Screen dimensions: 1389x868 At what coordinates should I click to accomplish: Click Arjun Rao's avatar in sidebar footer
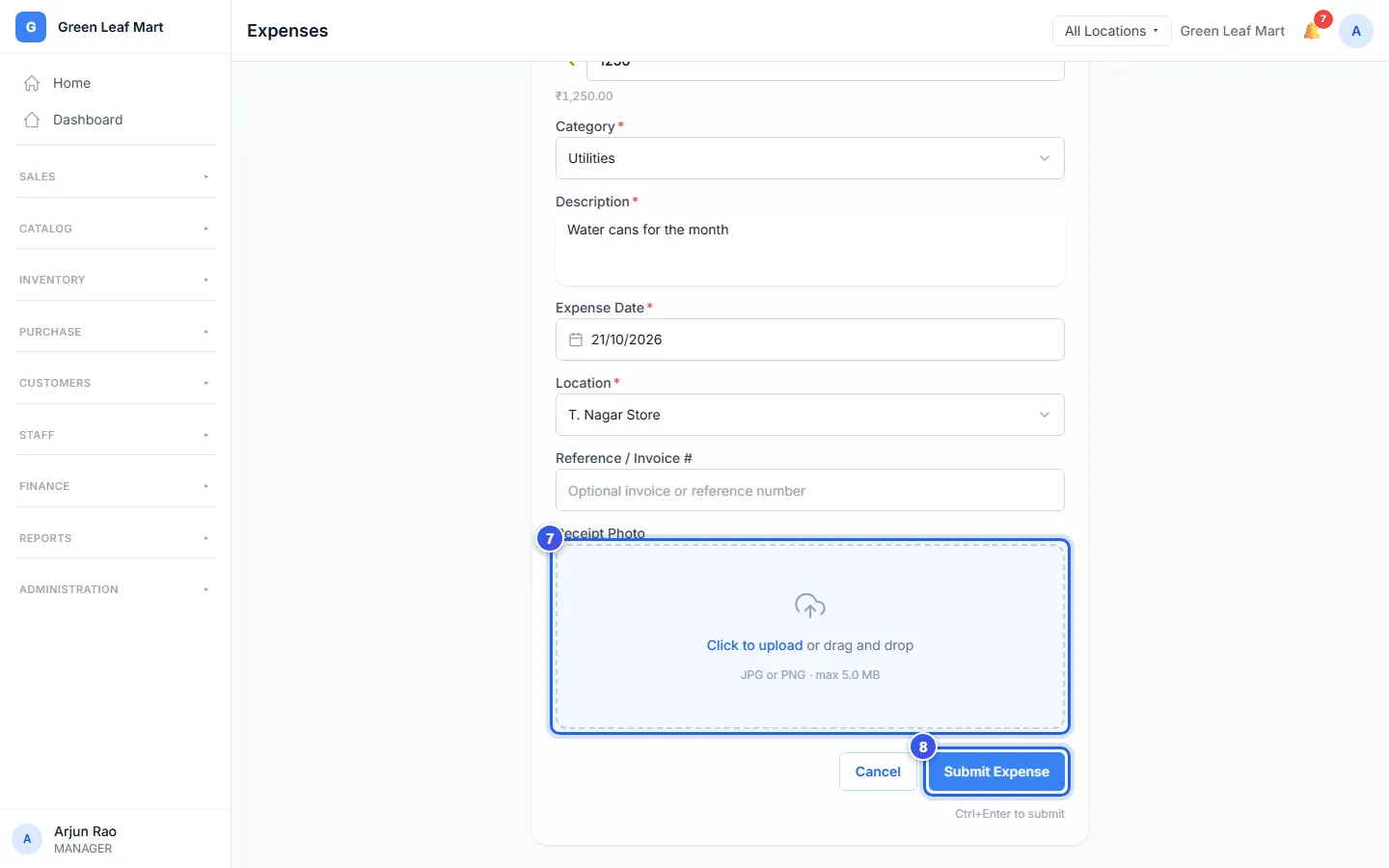click(x=27, y=839)
